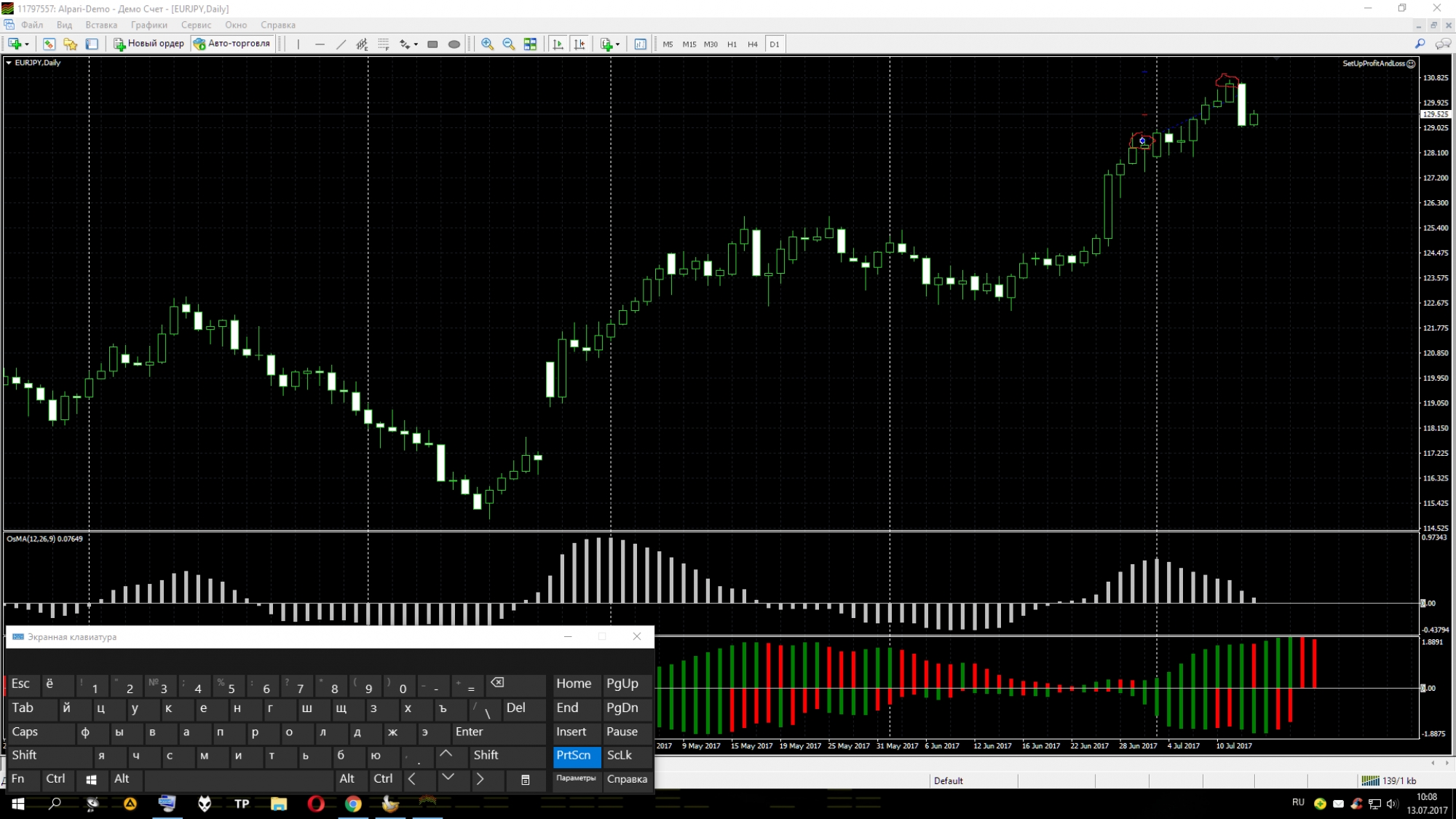Open Google Chrome from the taskbar
This screenshot has width=1456, height=819.
point(353,804)
